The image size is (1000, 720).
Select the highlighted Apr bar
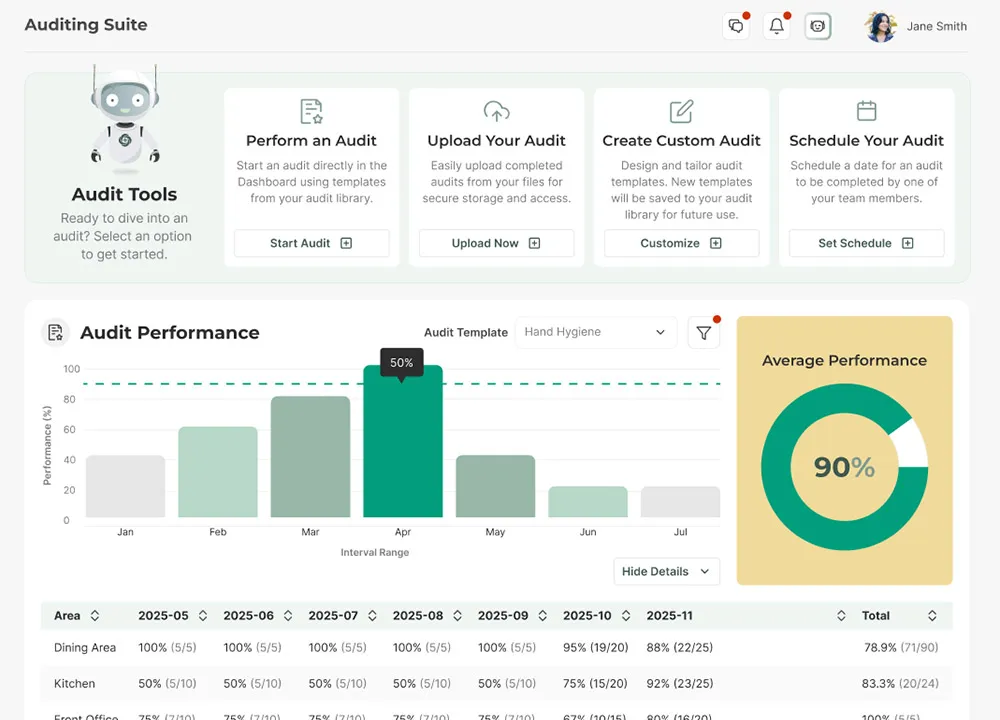click(403, 441)
